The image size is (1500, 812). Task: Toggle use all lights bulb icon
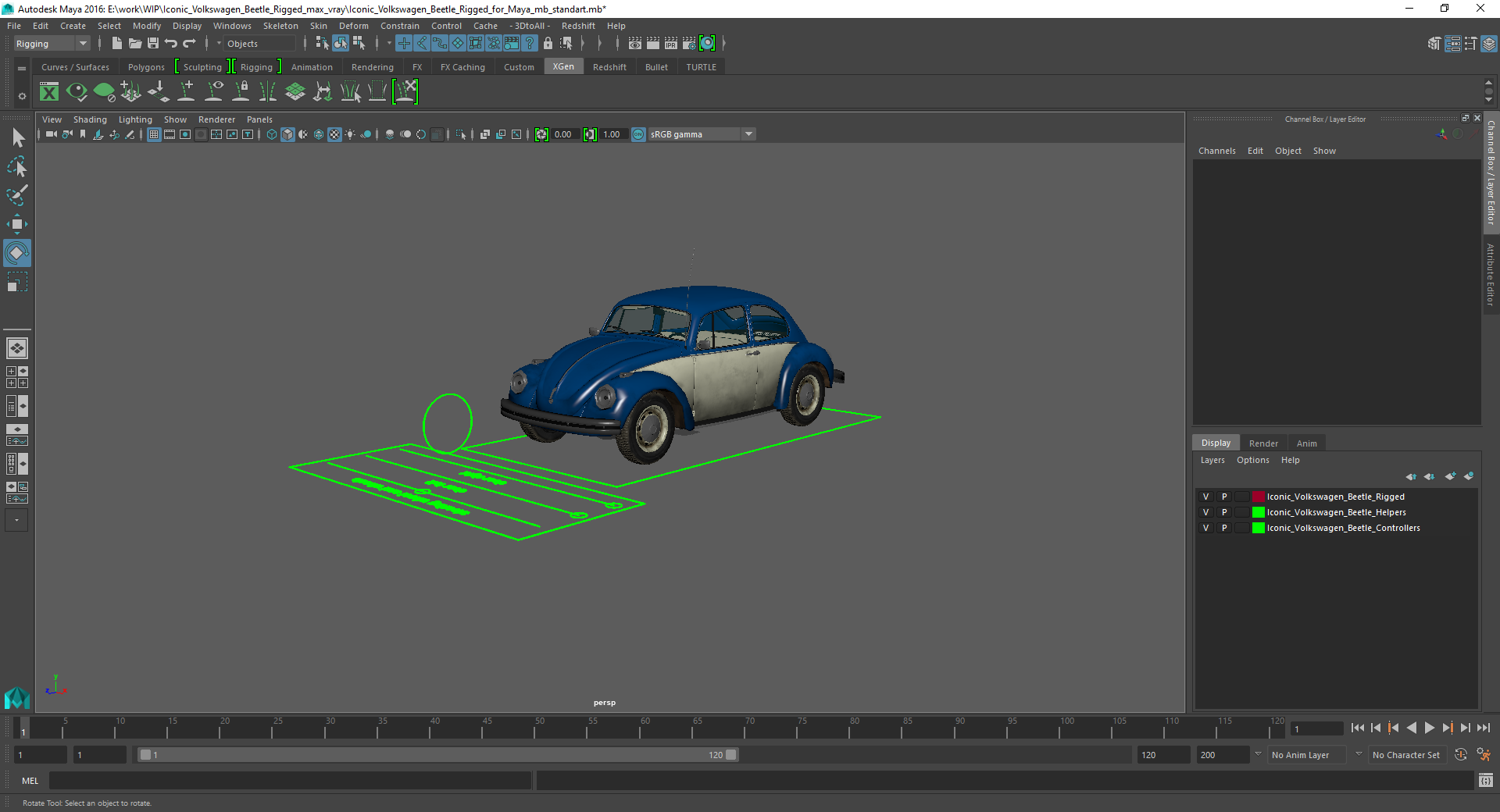(350, 134)
